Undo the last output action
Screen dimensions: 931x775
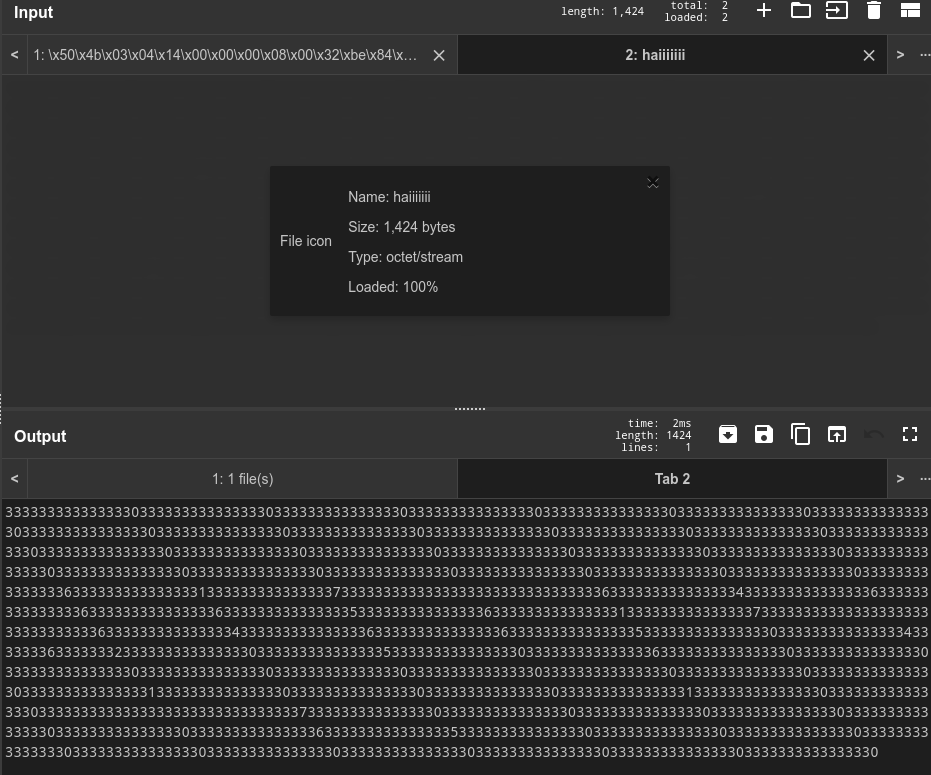pyautogui.click(x=873, y=434)
